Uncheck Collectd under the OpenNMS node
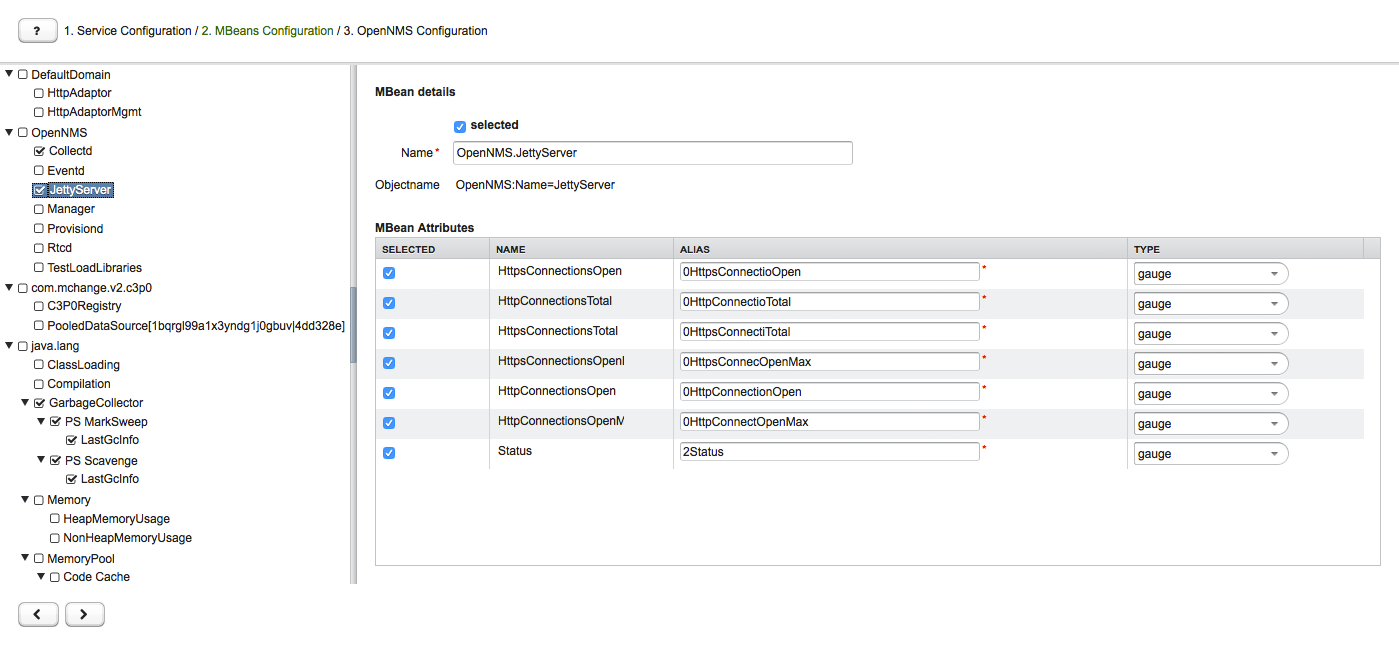Viewport: 1399px width, 646px height. click(38, 151)
